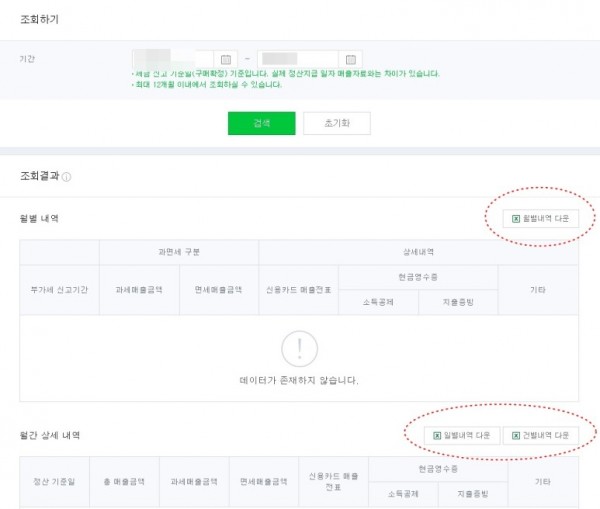Click the exclamation no-data icon in the monthly table
The image size is (600, 509).
click(x=299, y=349)
